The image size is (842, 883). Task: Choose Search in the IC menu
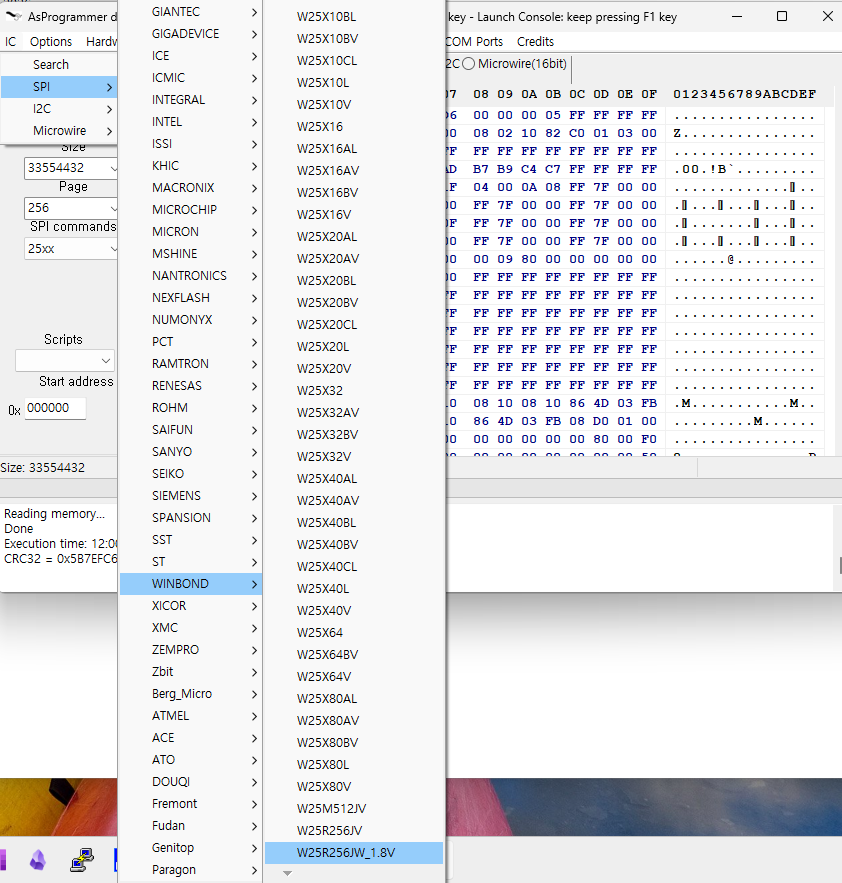point(59,65)
